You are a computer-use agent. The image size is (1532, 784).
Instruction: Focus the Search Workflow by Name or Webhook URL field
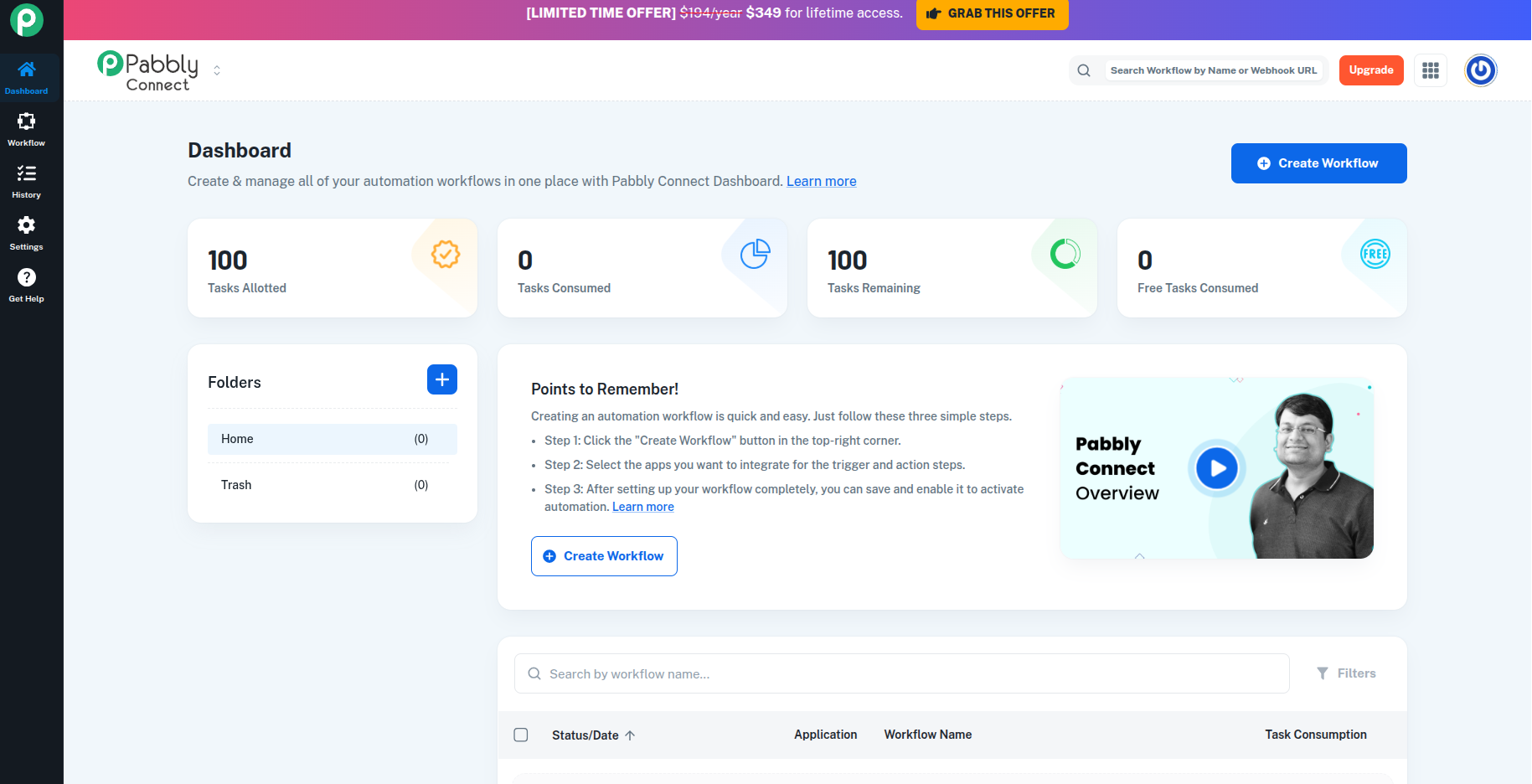pos(1214,70)
